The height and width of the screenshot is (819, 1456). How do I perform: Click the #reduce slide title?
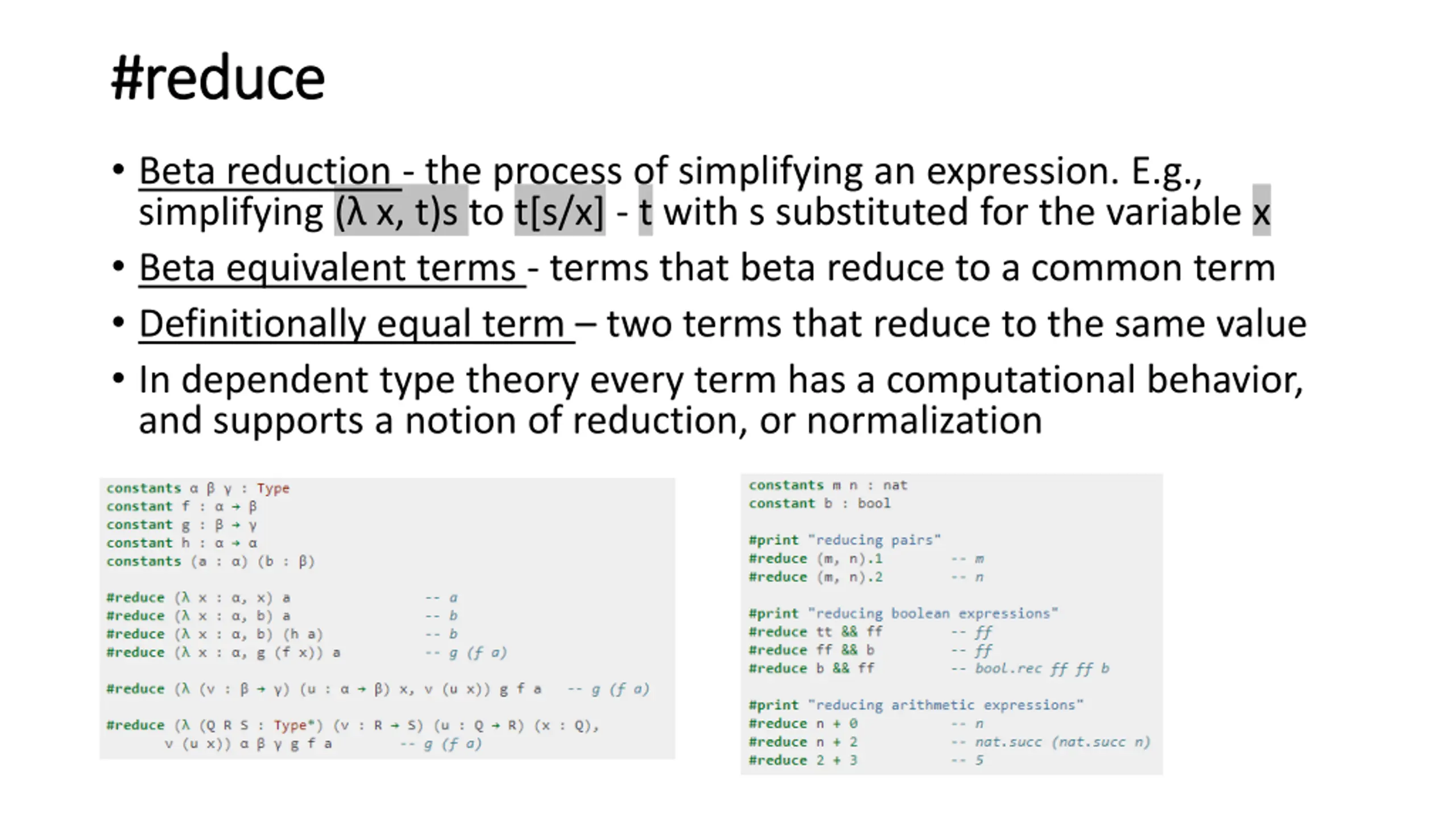click(218, 78)
